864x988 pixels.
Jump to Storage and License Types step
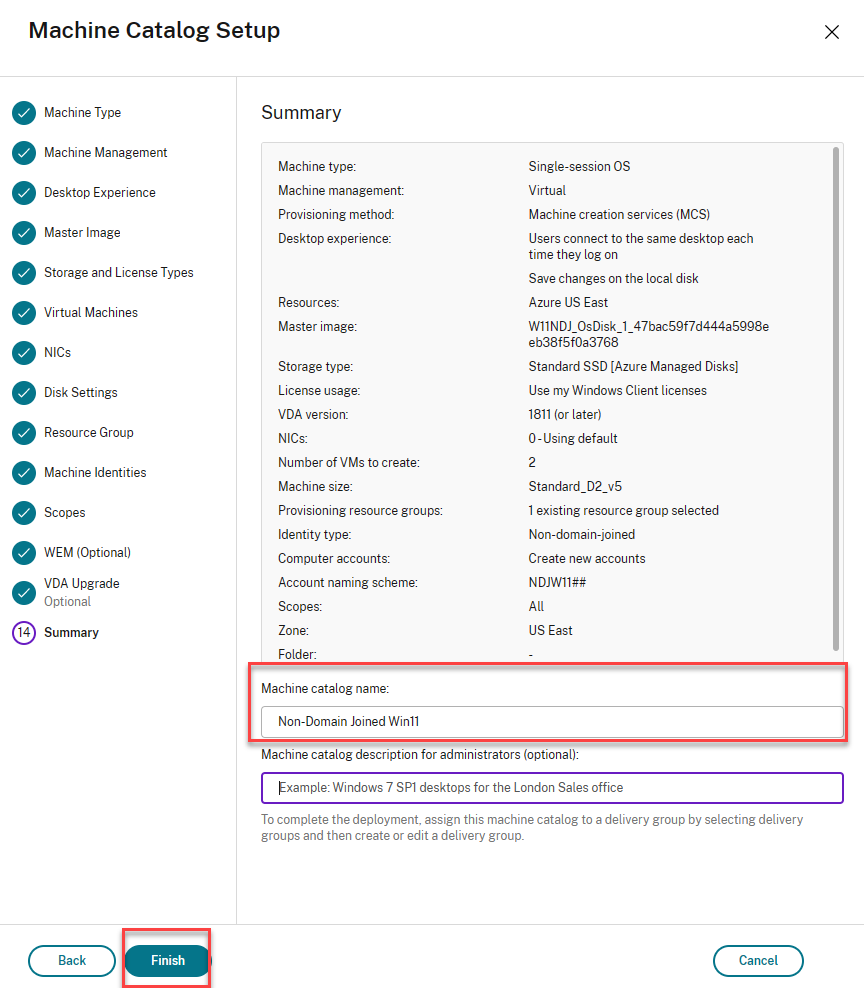[118, 273]
